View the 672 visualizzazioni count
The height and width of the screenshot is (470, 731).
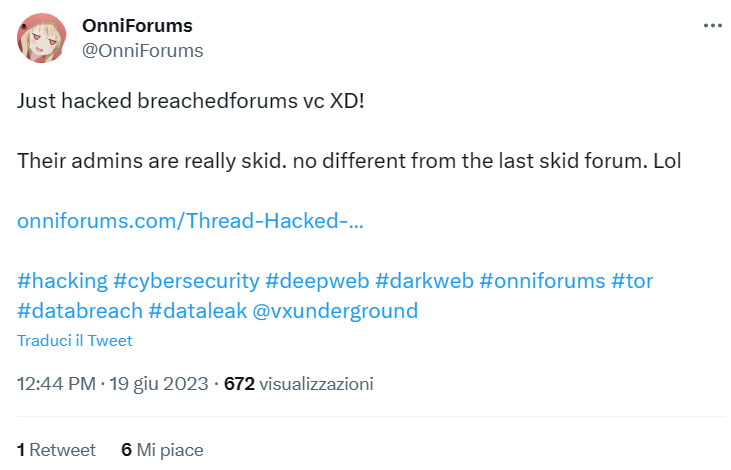coord(298,383)
